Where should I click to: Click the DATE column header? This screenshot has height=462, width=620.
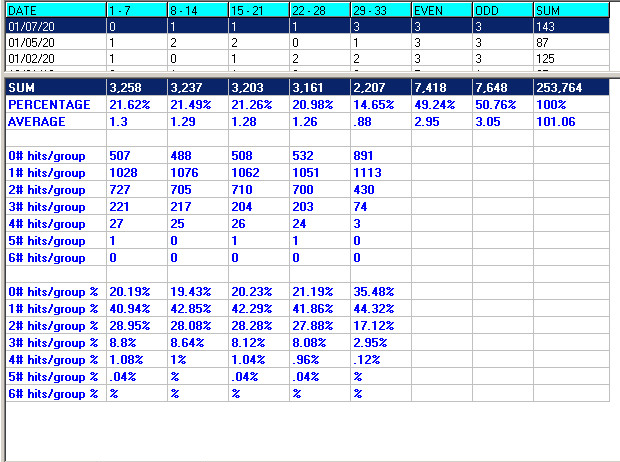point(56,10)
